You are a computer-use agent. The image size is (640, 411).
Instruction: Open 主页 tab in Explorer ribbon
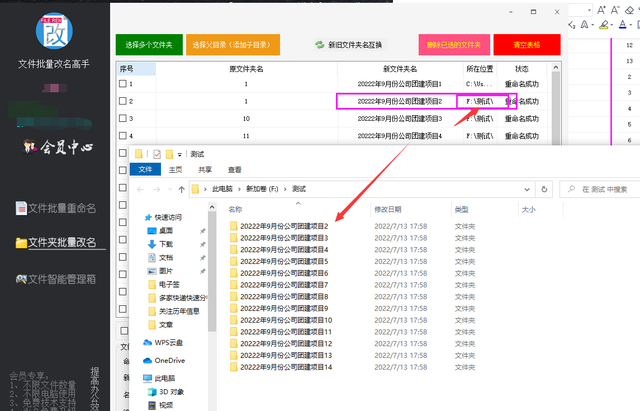(x=176, y=170)
